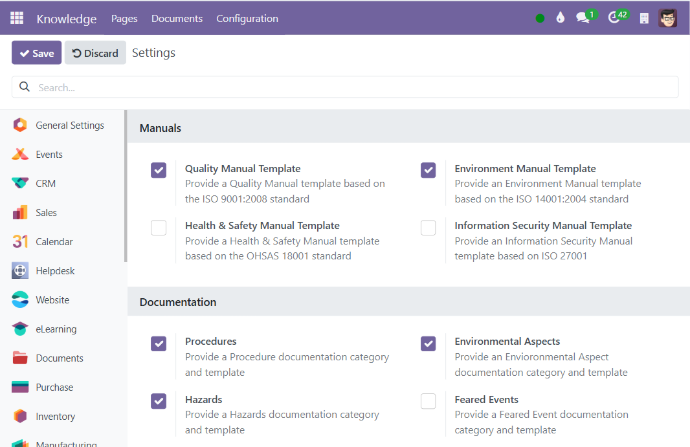The width and height of the screenshot is (690, 447).
Task: Click the user avatar in top bar
Action: click(x=668, y=18)
